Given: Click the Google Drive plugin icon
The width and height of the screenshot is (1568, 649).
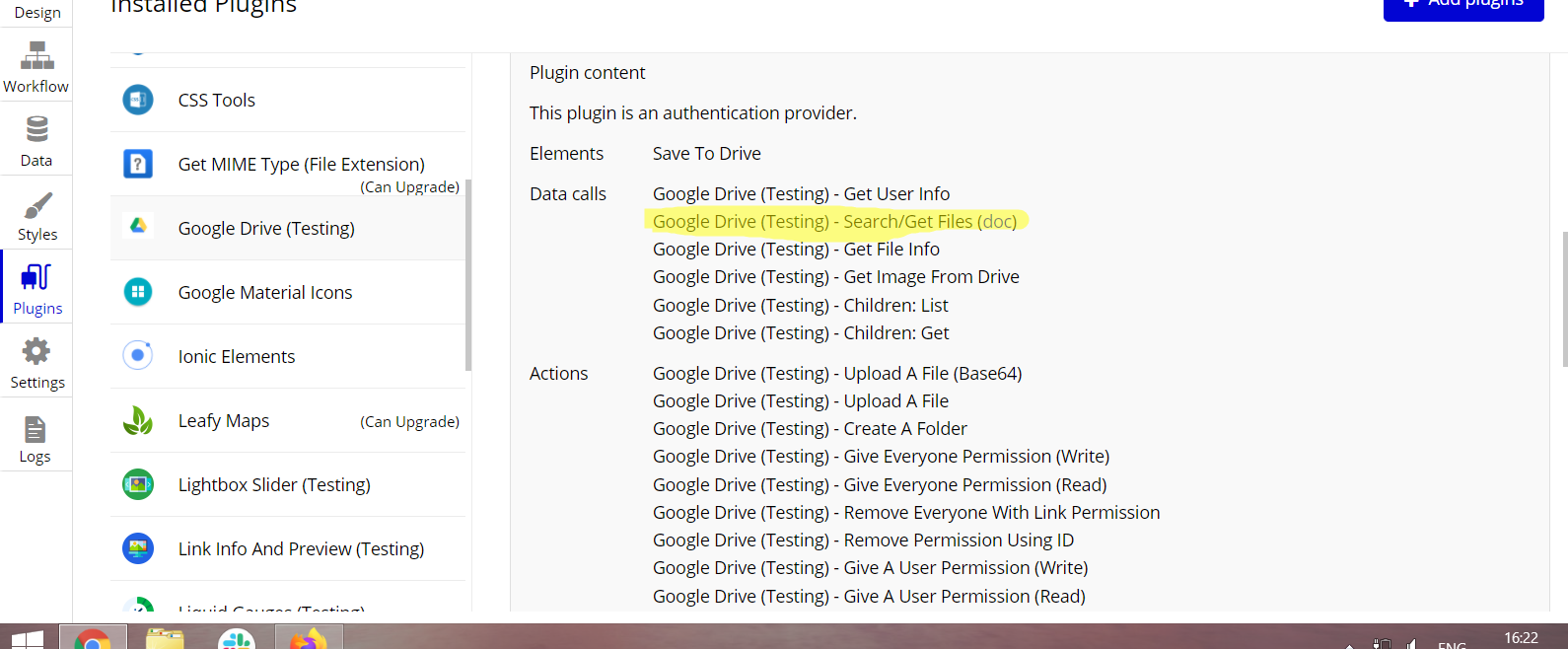Looking at the screenshot, I should [138, 228].
